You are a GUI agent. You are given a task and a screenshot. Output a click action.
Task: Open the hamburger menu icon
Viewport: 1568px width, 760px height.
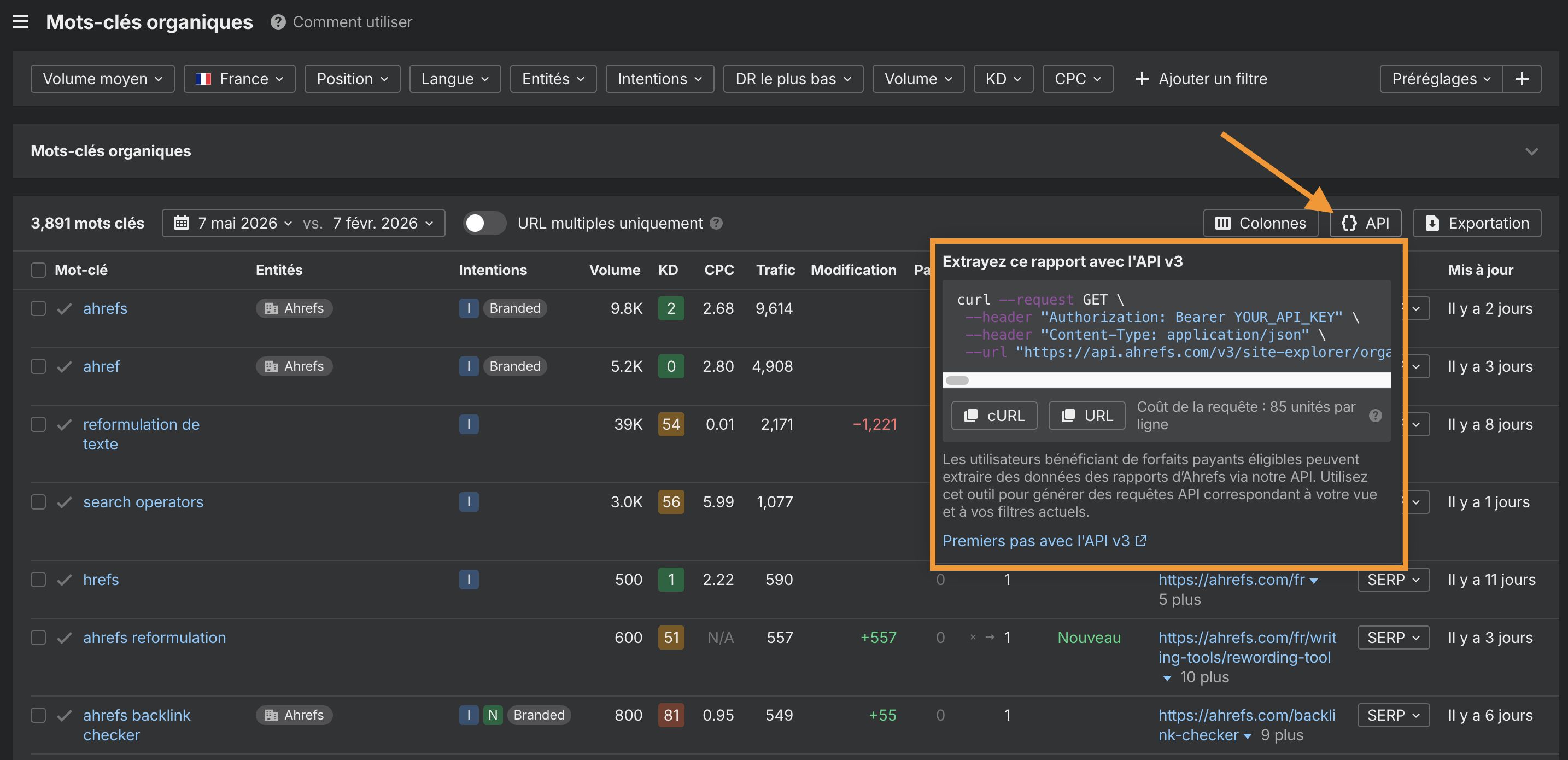pos(21,22)
